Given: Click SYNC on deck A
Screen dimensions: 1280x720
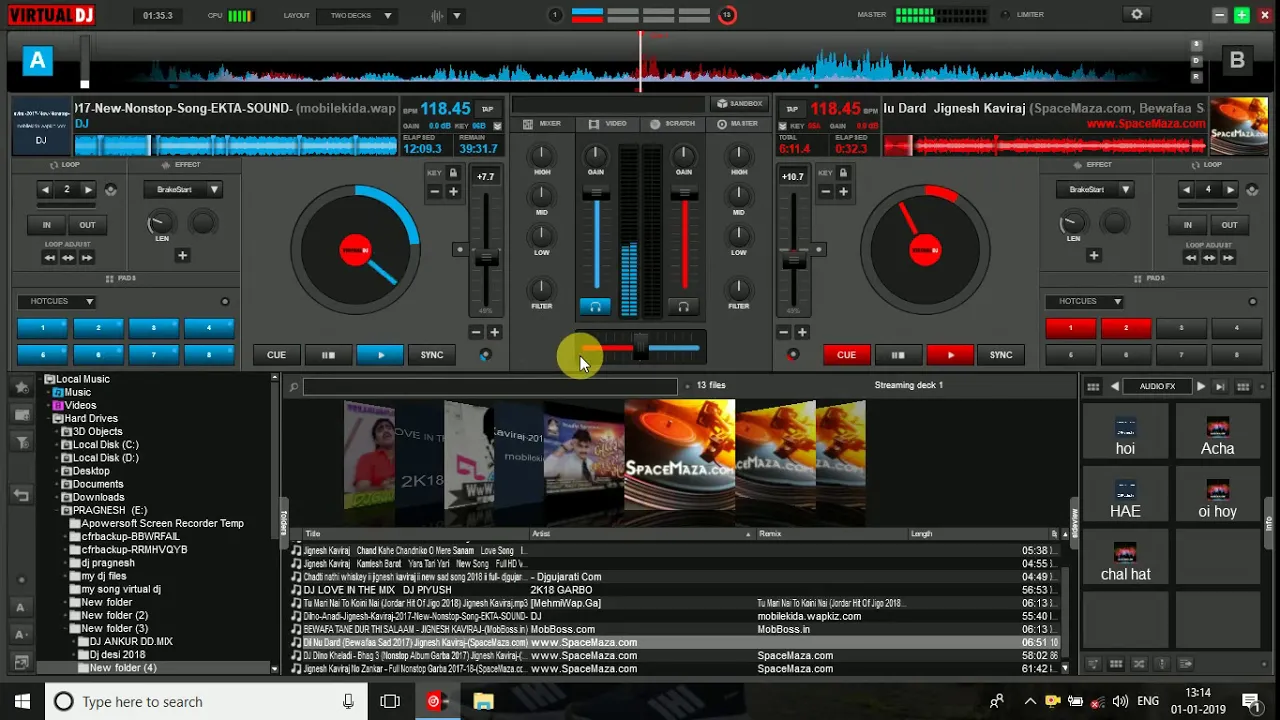Looking at the screenshot, I should click(432, 355).
